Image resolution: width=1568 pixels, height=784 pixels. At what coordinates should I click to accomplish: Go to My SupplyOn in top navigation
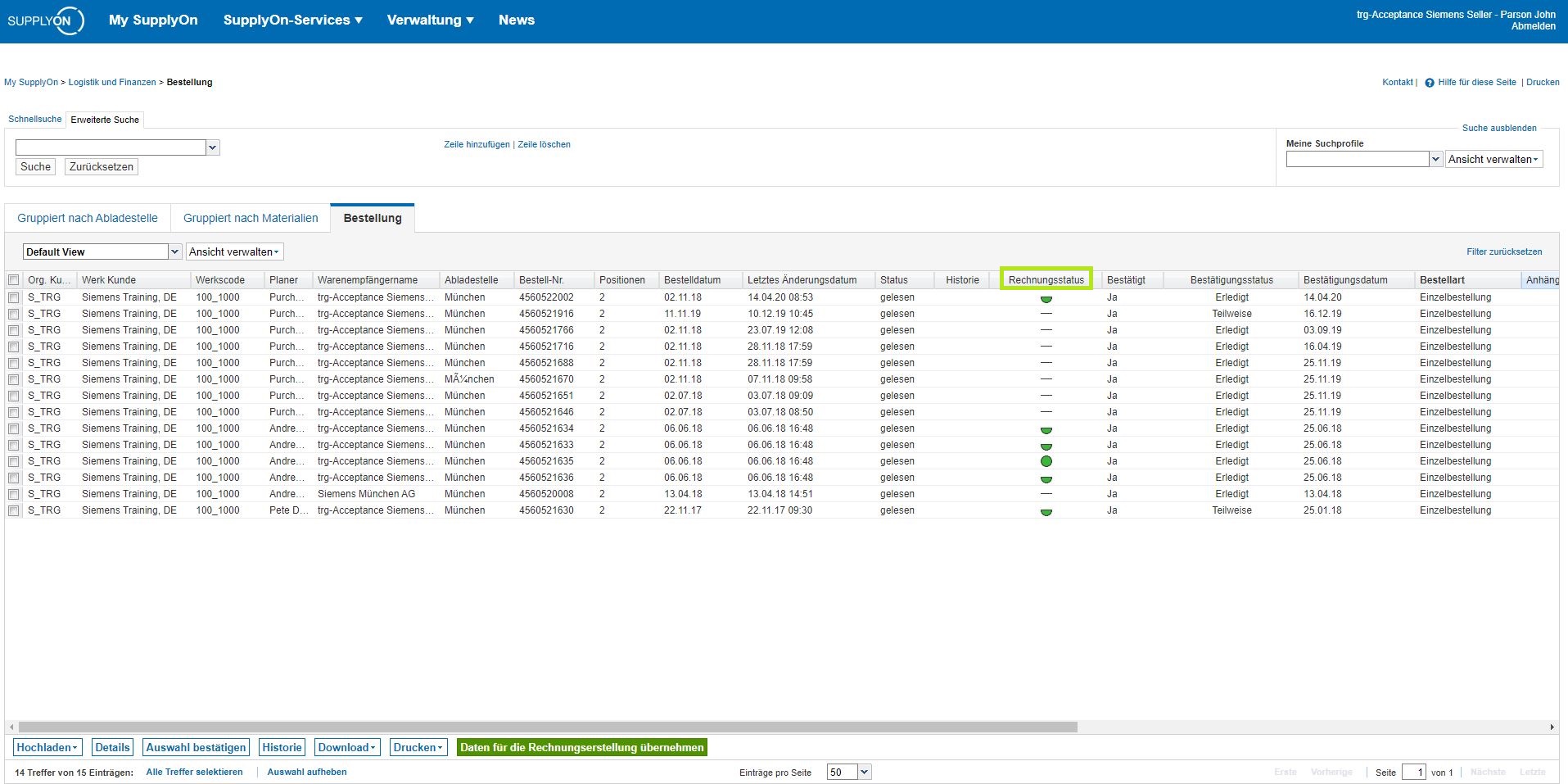[153, 20]
